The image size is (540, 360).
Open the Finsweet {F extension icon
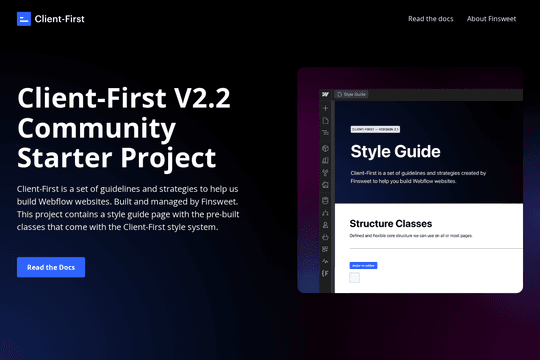(325, 274)
